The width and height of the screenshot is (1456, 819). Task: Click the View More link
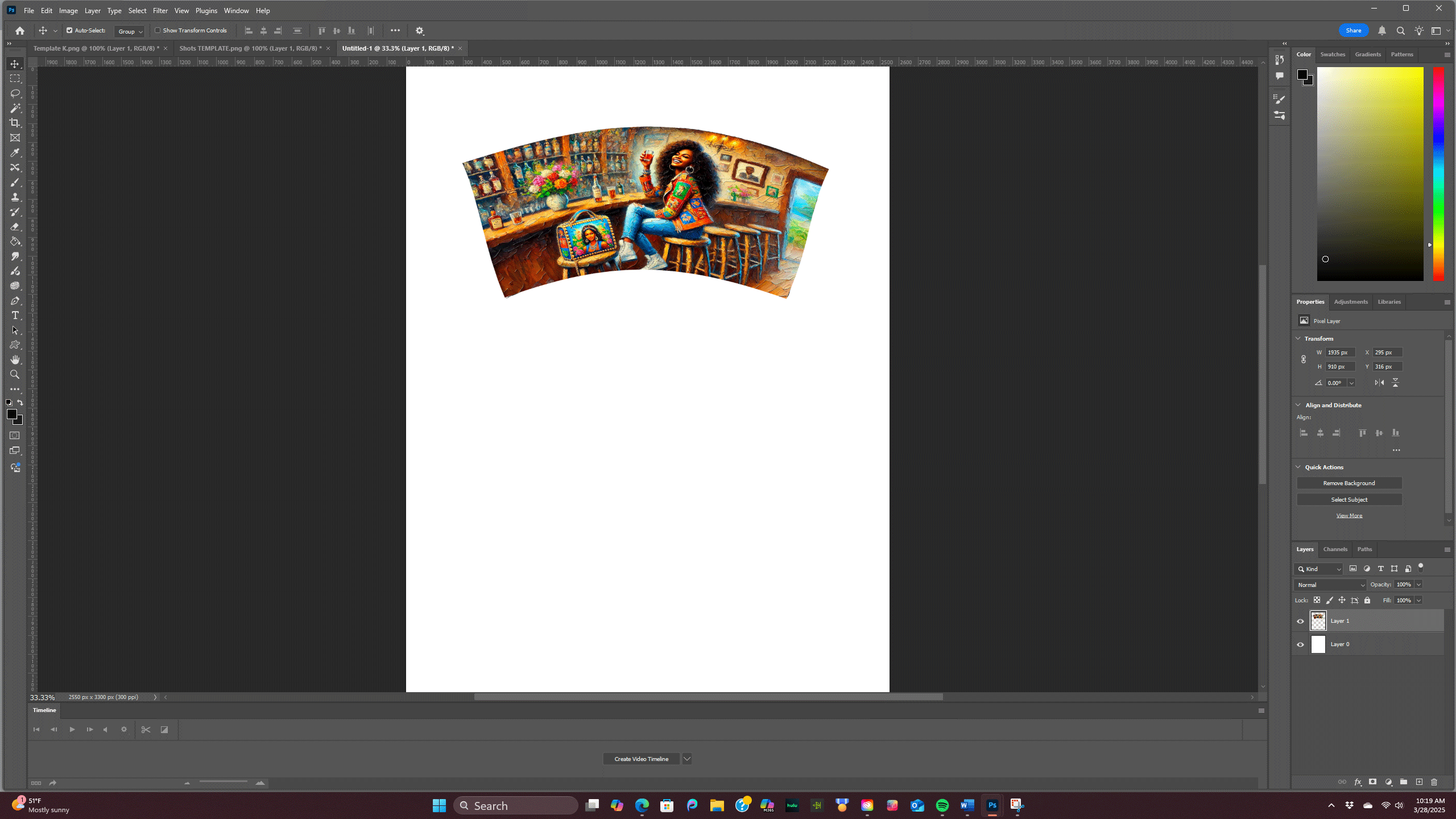pos(1349,516)
